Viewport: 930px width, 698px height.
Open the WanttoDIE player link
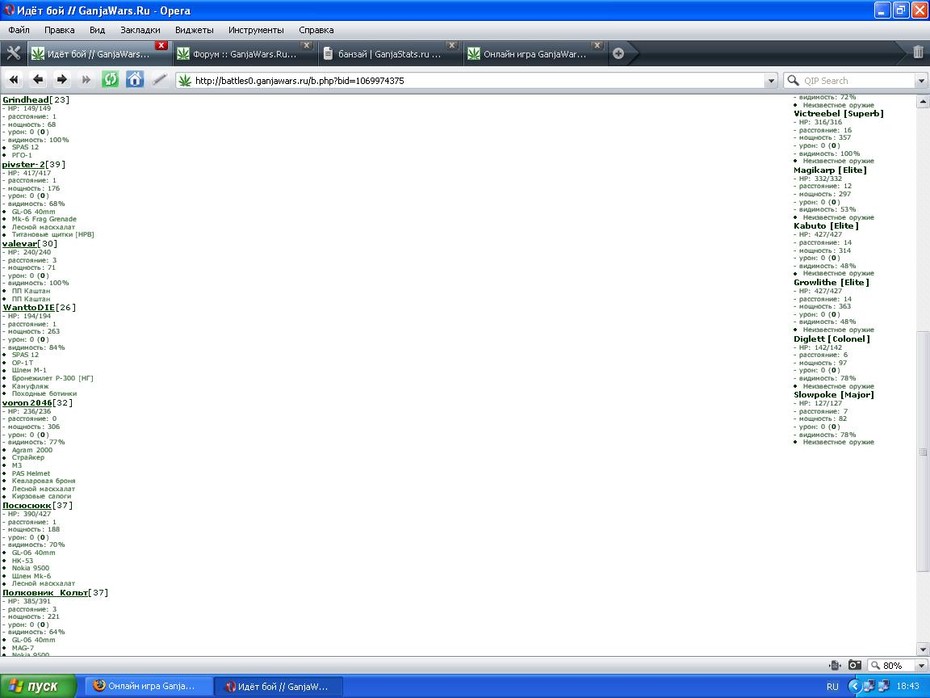(x=28, y=307)
